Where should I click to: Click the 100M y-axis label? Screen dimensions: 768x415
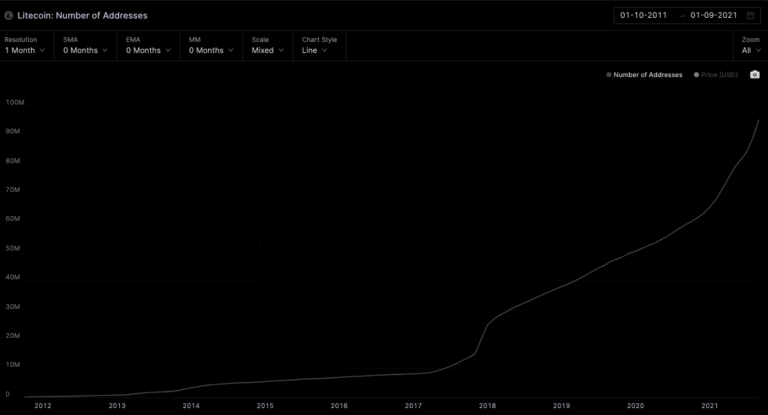coord(15,102)
